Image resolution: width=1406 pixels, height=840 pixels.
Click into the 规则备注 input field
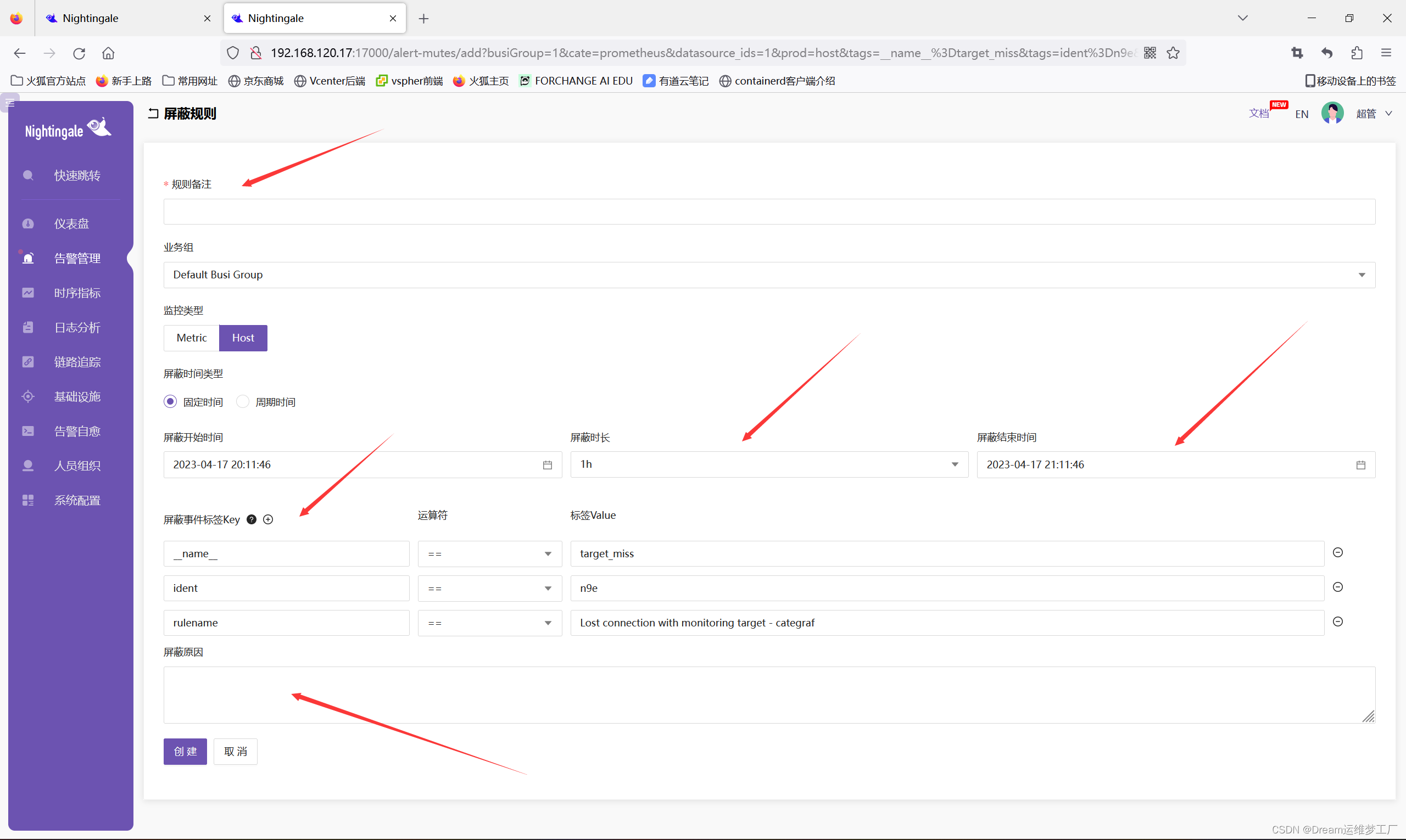pos(769,212)
